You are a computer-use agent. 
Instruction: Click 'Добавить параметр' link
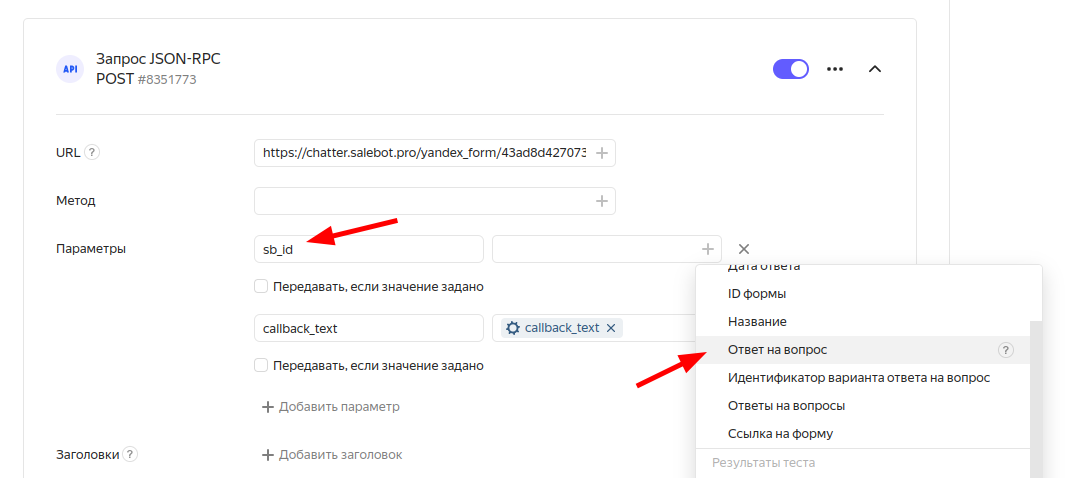tap(331, 407)
